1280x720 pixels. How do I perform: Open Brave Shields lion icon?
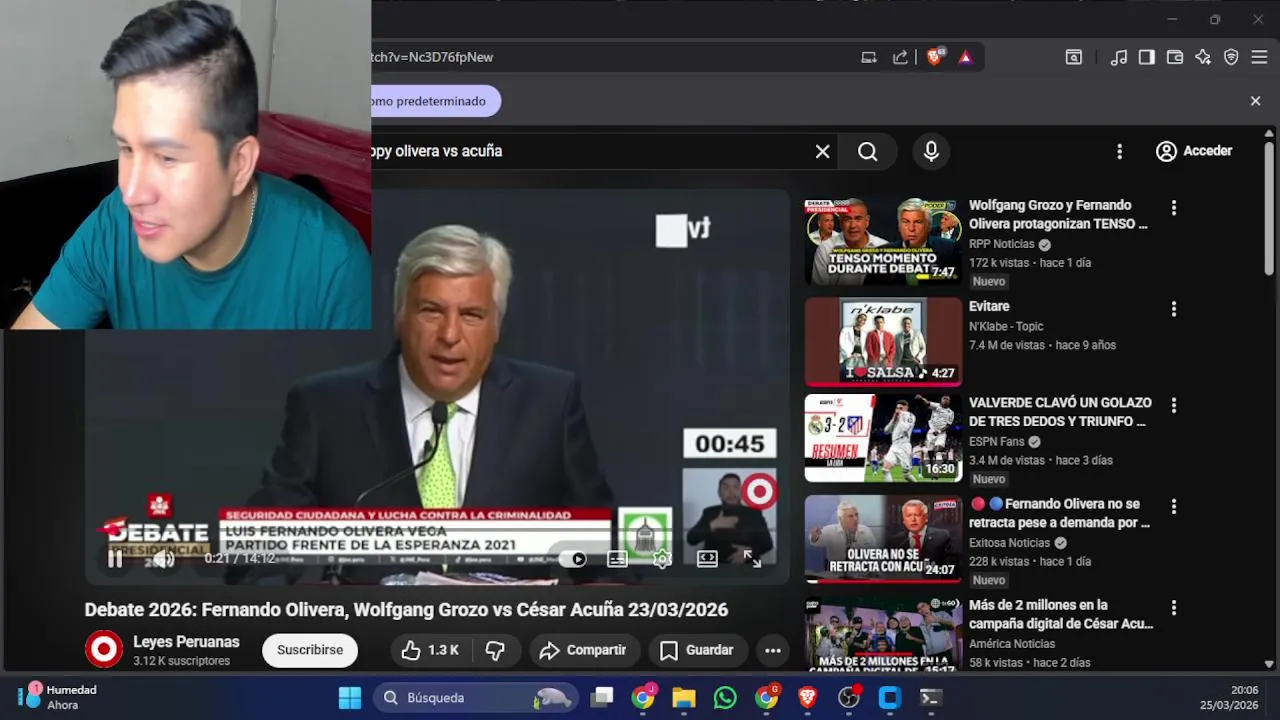click(x=935, y=57)
